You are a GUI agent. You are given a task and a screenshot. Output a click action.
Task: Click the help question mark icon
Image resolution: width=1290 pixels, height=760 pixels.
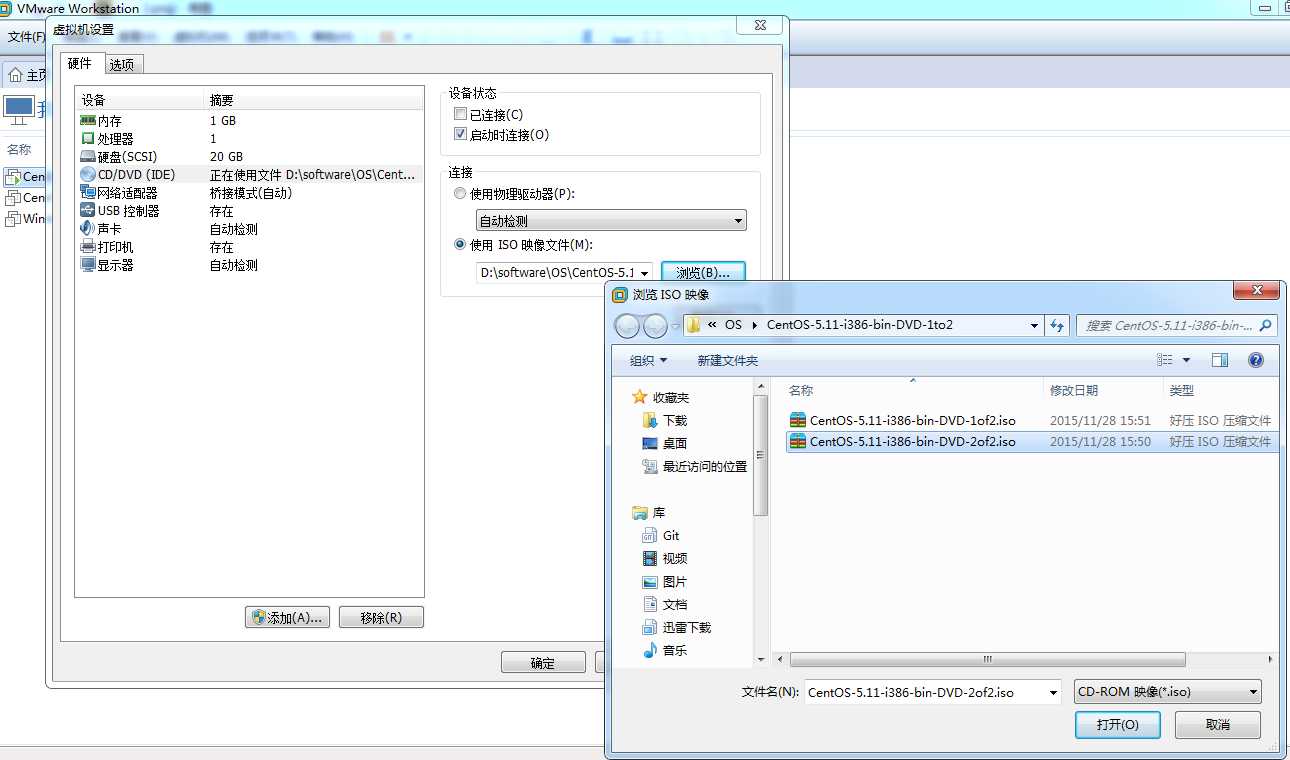coord(1256,360)
